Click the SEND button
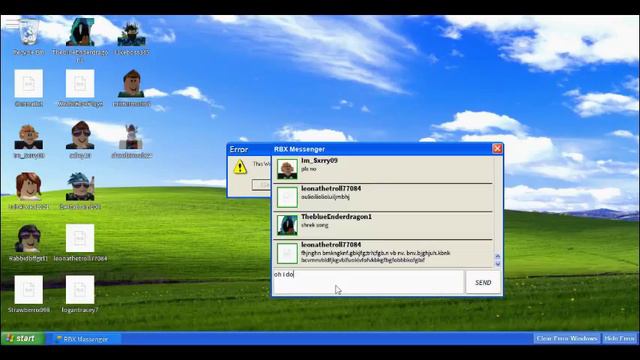The width and height of the screenshot is (640, 360). (x=483, y=282)
